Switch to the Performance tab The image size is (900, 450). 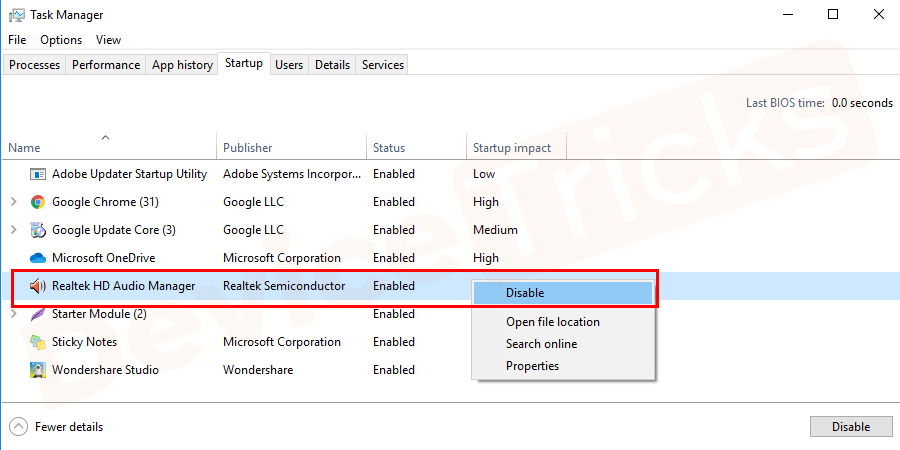[106, 65]
